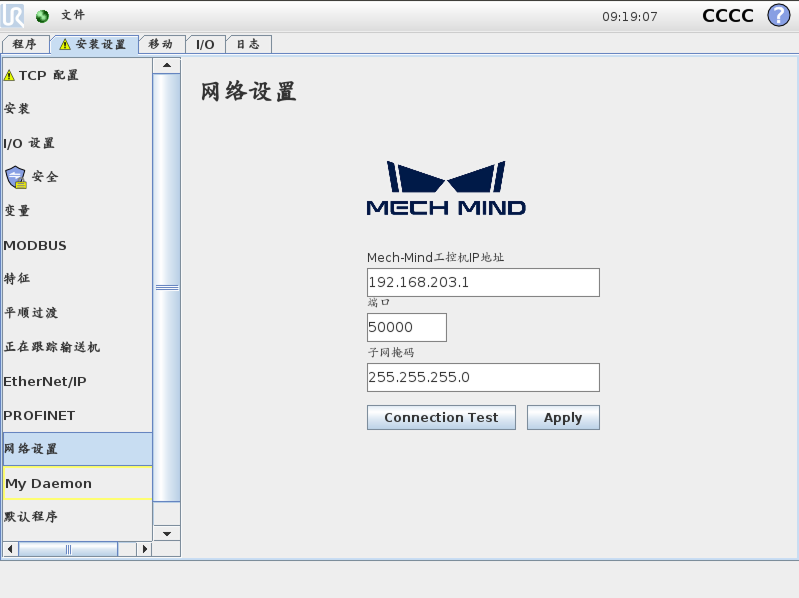This screenshot has width=799, height=598.
Task: Click the Mech-Mind logo image
Action: point(446,189)
